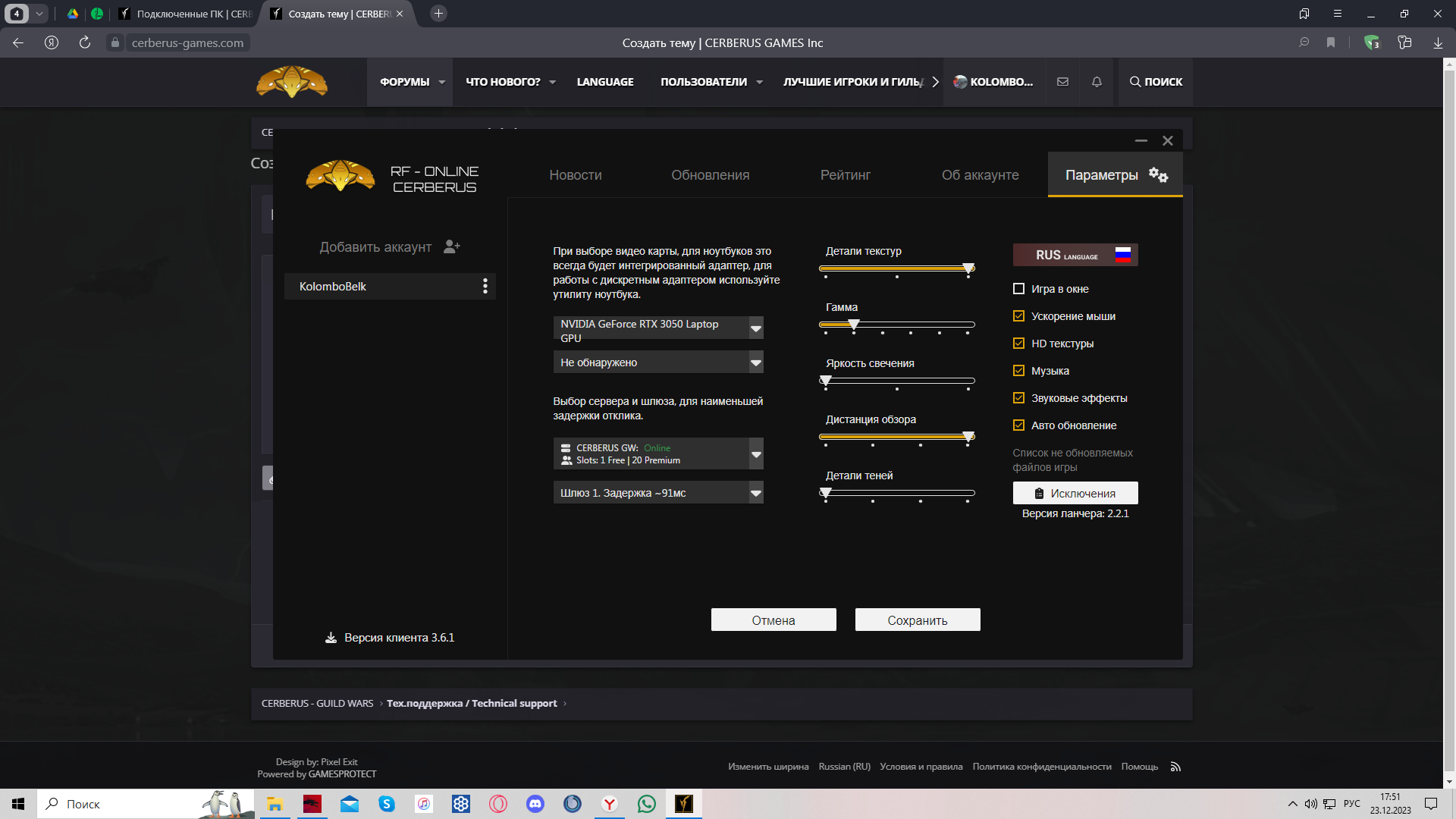Open WhatsApp from the taskbar
Screen dimensions: 1456x819
tap(647, 804)
